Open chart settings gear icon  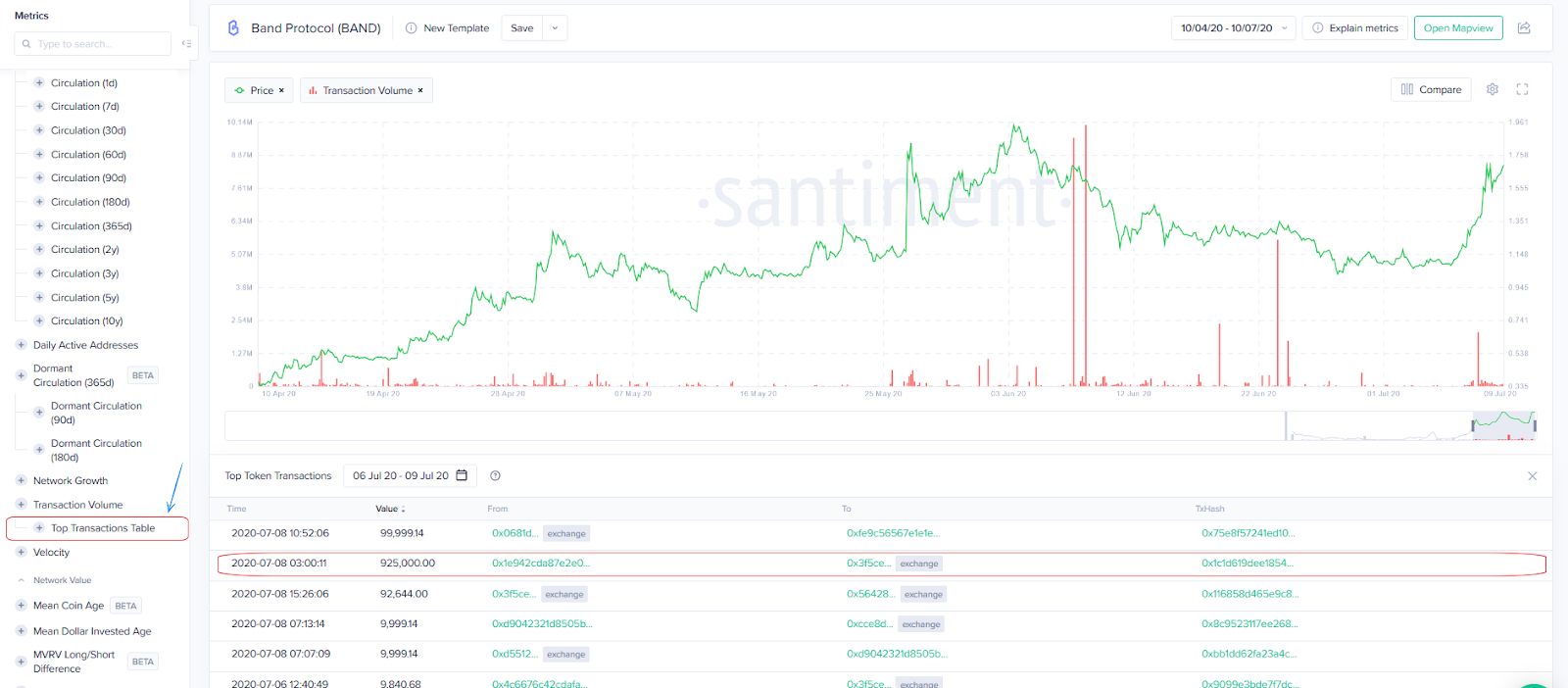coord(1492,89)
